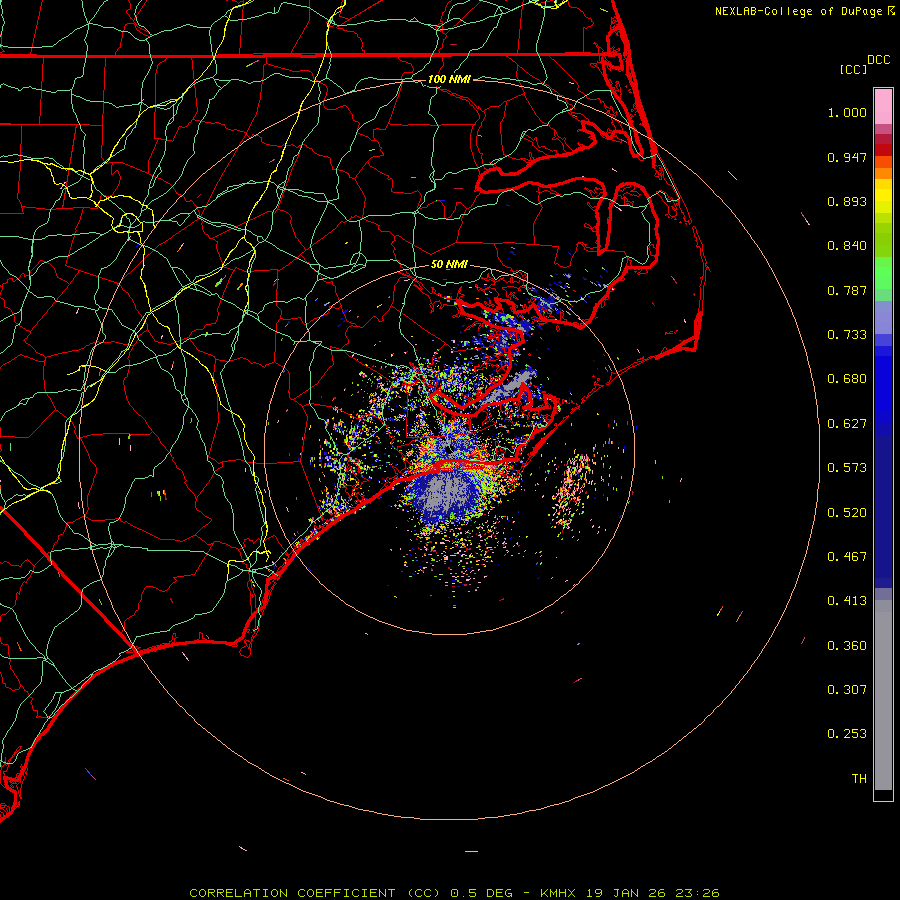Click the 0.627 scale value
The height and width of the screenshot is (900, 900).
847,424
